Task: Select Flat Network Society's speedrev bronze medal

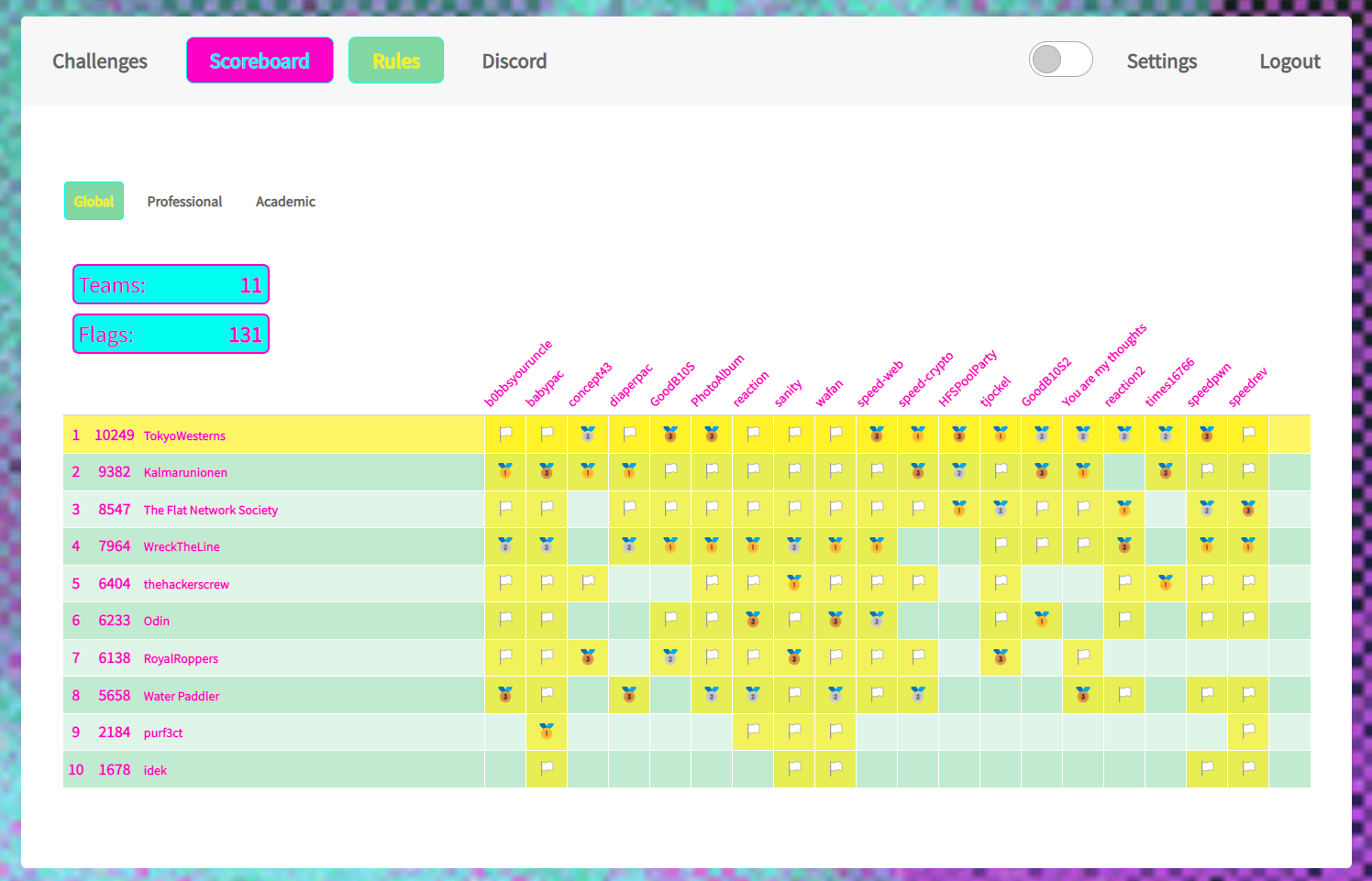Action: pos(1248,509)
